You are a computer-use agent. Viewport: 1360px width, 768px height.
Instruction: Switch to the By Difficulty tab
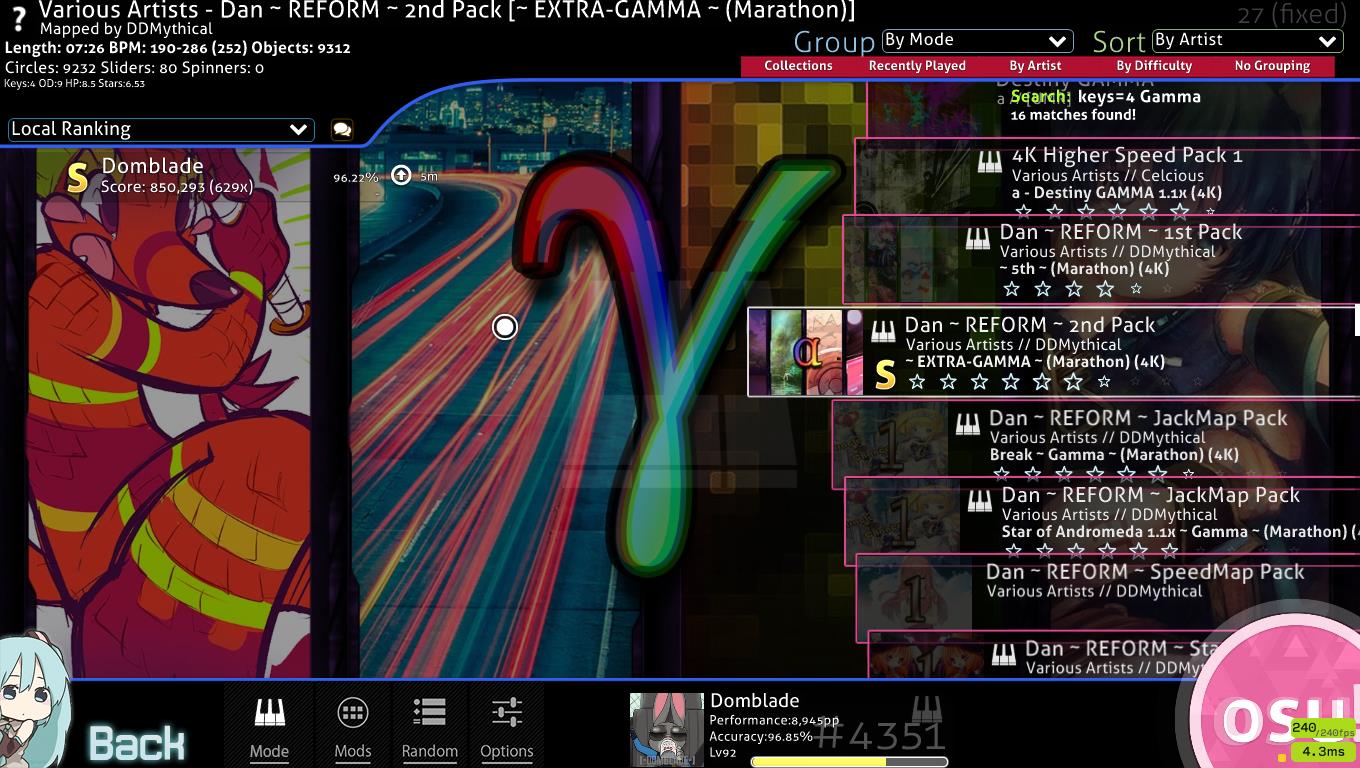(1154, 66)
